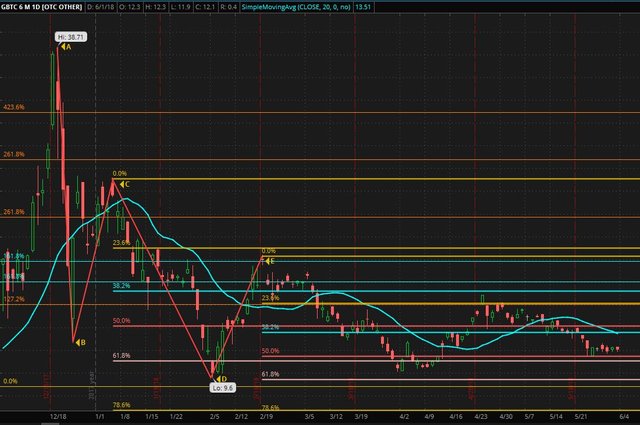Image resolution: width=640 pixels, height=425 pixels.
Task: Select the Hi: 38.71 price bubble
Action: (71, 37)
